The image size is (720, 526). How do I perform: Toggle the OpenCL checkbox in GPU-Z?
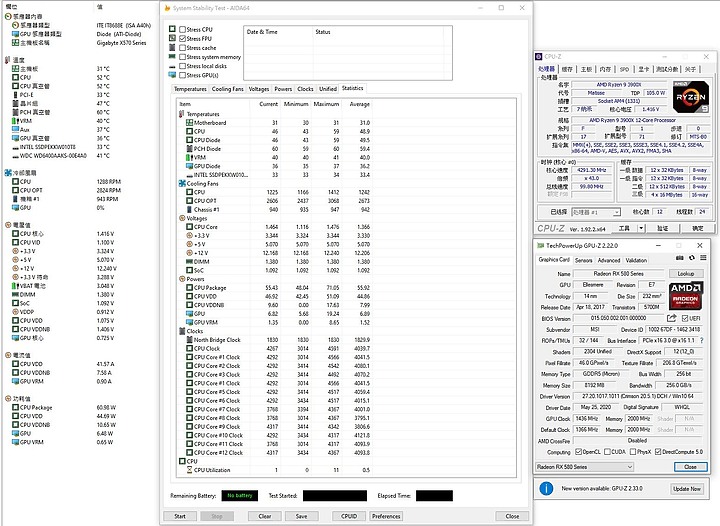point(578,452)
